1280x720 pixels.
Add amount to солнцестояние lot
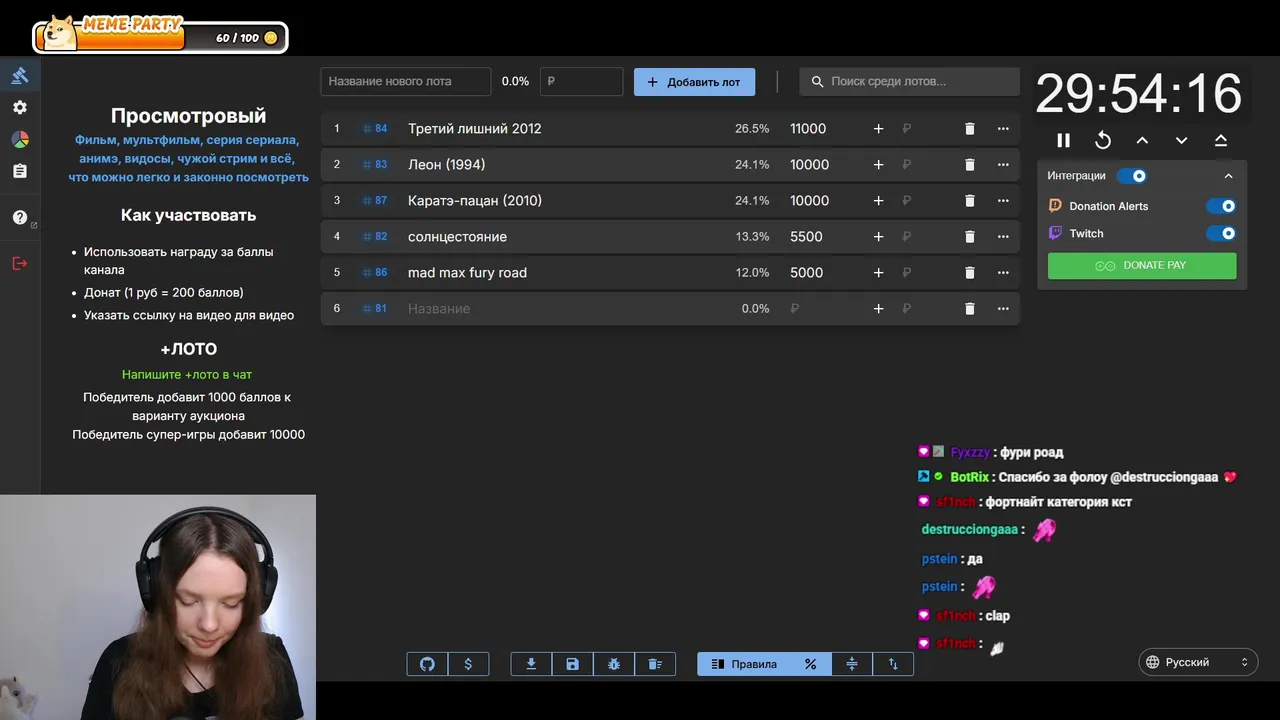[x=879, y=237]
